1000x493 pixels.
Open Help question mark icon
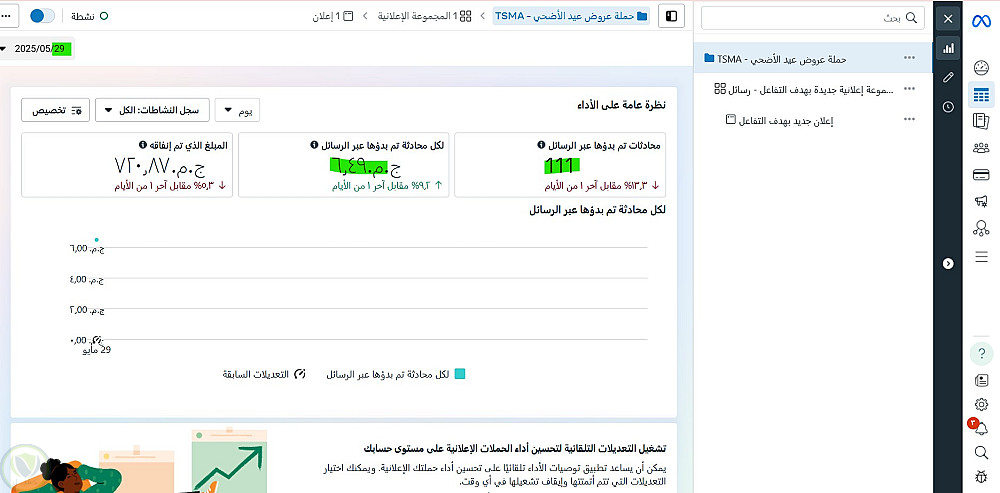click(982, 353)
